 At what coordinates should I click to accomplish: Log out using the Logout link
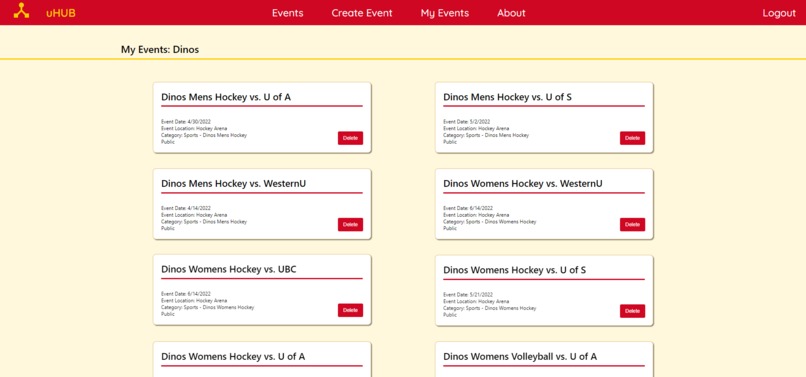pyautogui.click(x=779, y=13)
